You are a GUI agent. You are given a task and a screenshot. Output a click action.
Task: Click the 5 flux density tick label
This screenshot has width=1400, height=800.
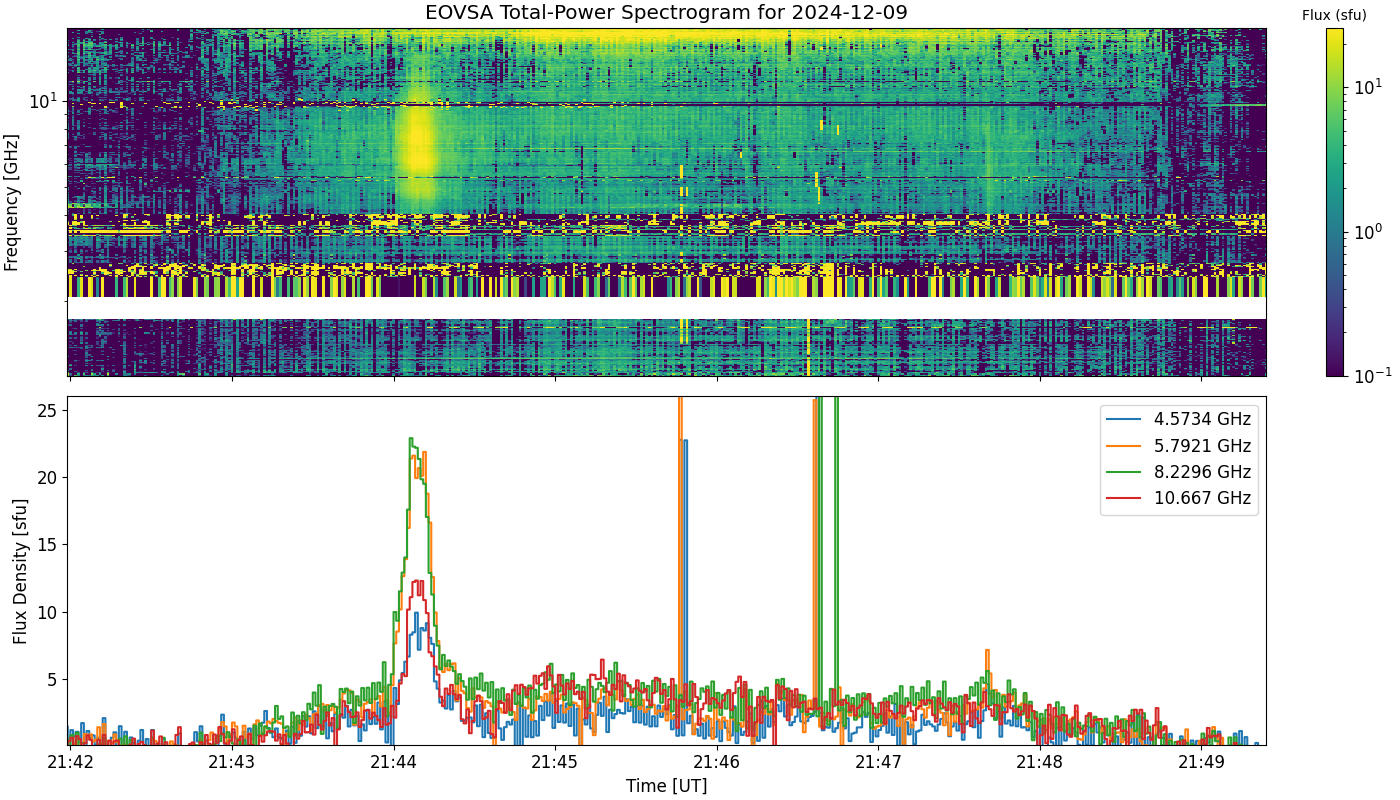(x=55, y=680)
